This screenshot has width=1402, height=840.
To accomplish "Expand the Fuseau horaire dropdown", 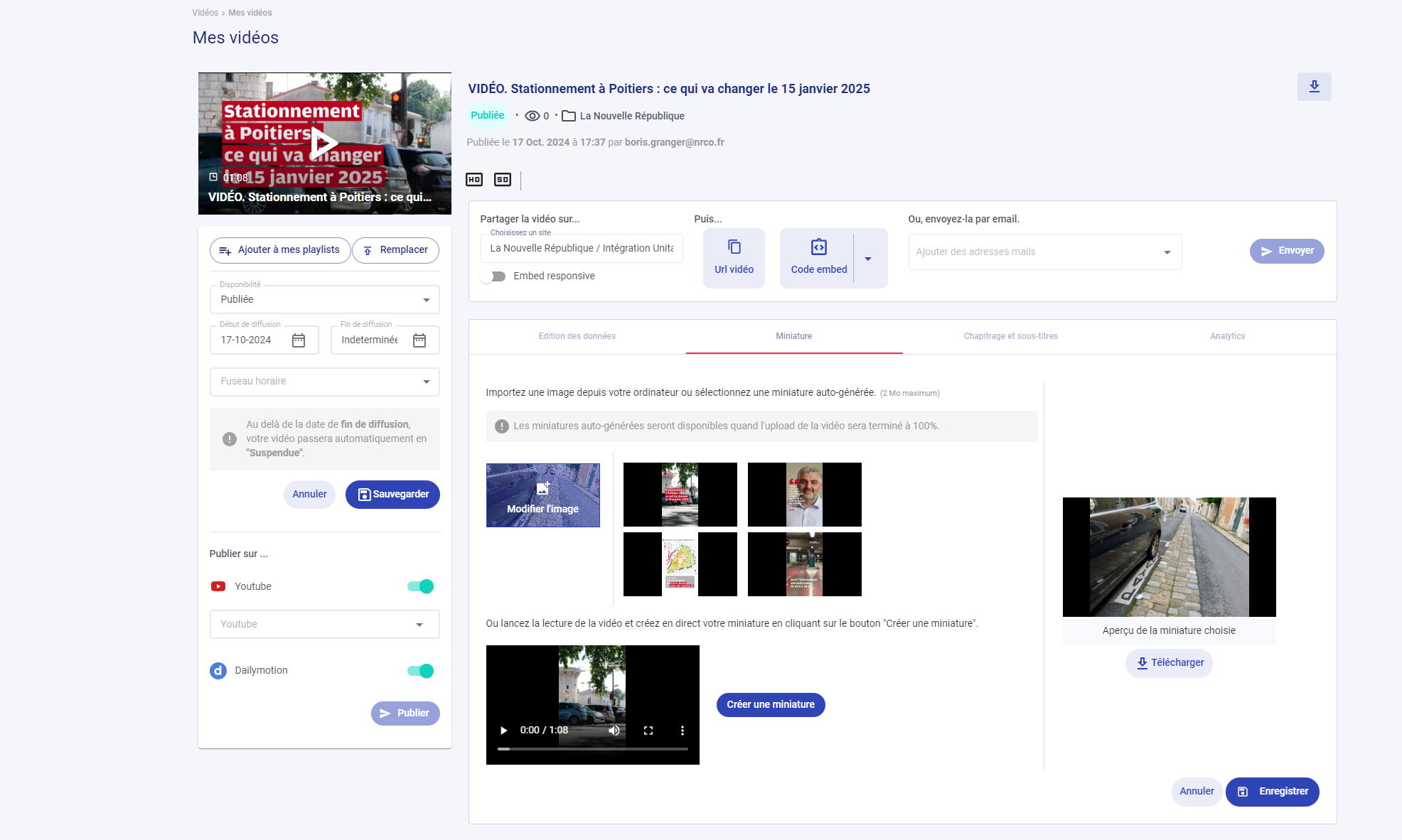I will coord(324,382).
